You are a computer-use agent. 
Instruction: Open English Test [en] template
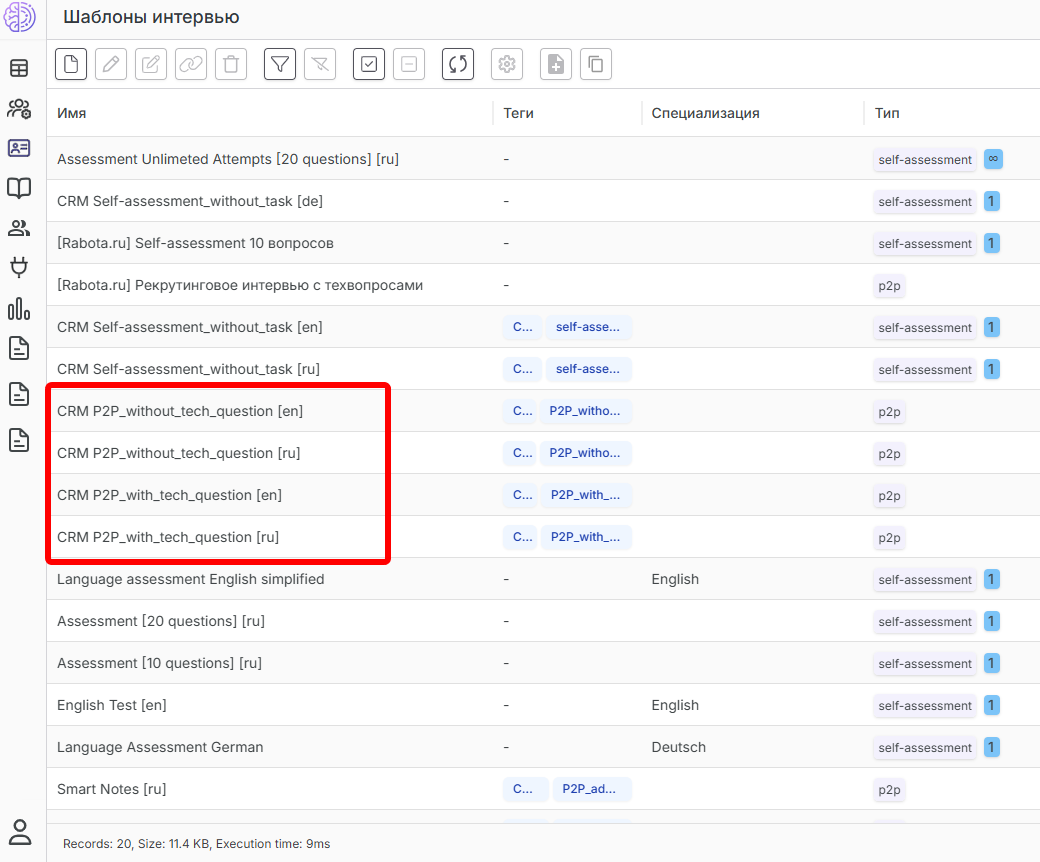pyautogui.click(x=112, y=705)
